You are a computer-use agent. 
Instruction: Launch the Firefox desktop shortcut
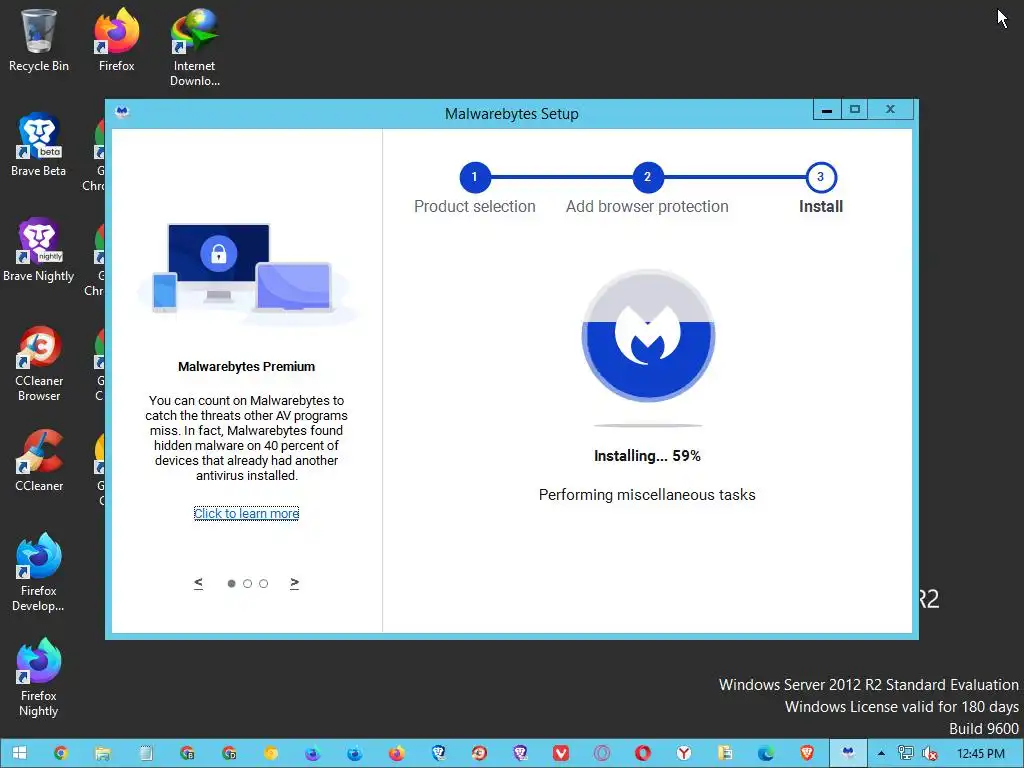pos(116,39)
